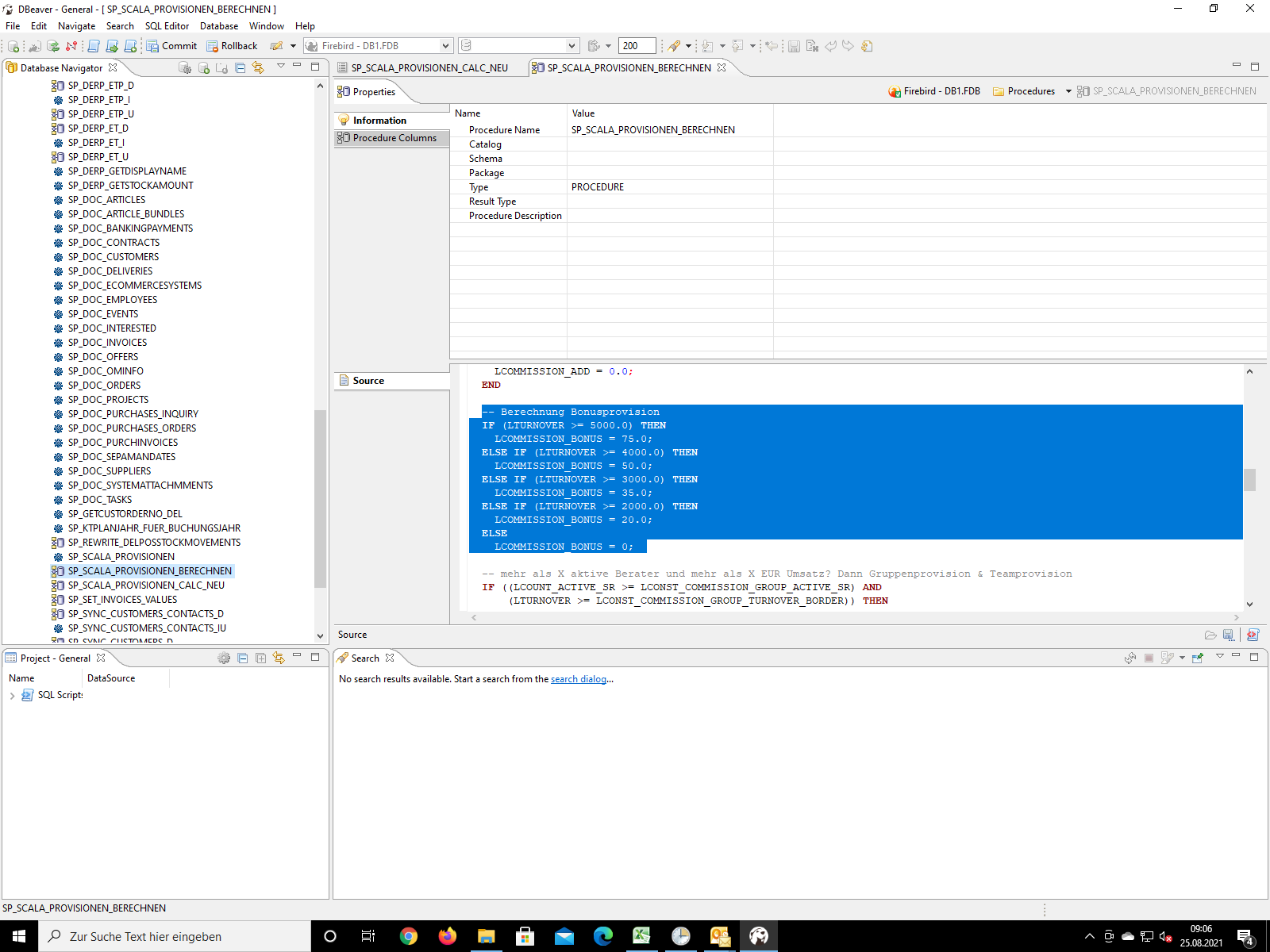Select SP_DOC_INVOICES in the navigator tree
The image size is (1270, 952).
point(107,343)
